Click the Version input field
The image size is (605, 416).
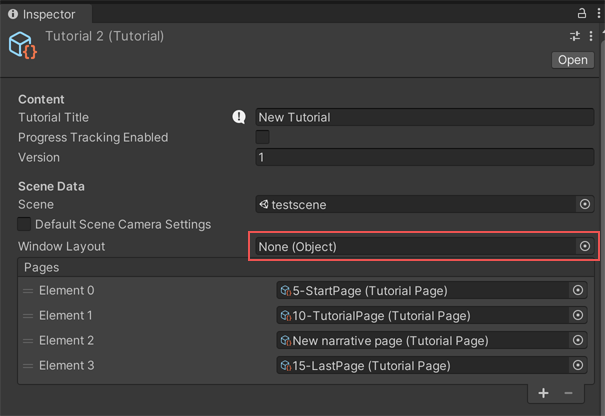tap(424, 157)
